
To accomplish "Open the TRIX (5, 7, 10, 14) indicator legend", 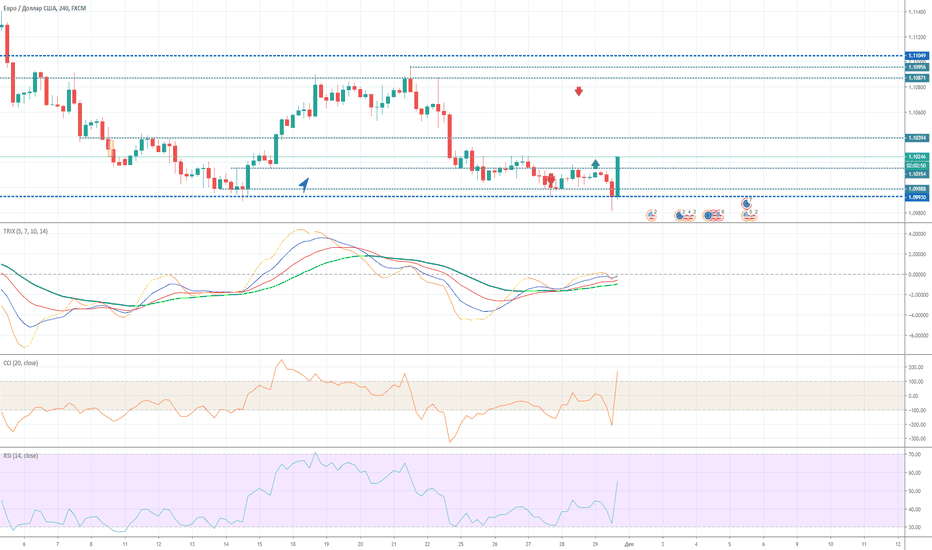I will coord(26,231).
